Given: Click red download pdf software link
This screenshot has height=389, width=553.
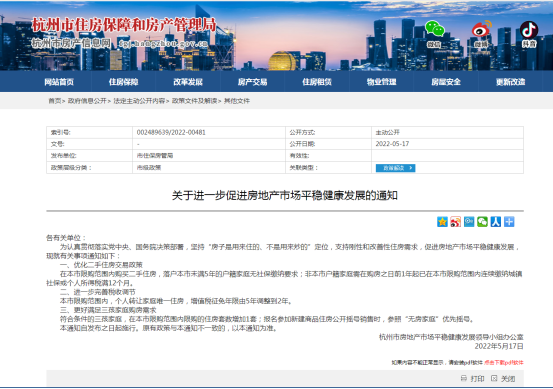Looking at the screenshot, I should pyautogui.click(x=504, y=363).
